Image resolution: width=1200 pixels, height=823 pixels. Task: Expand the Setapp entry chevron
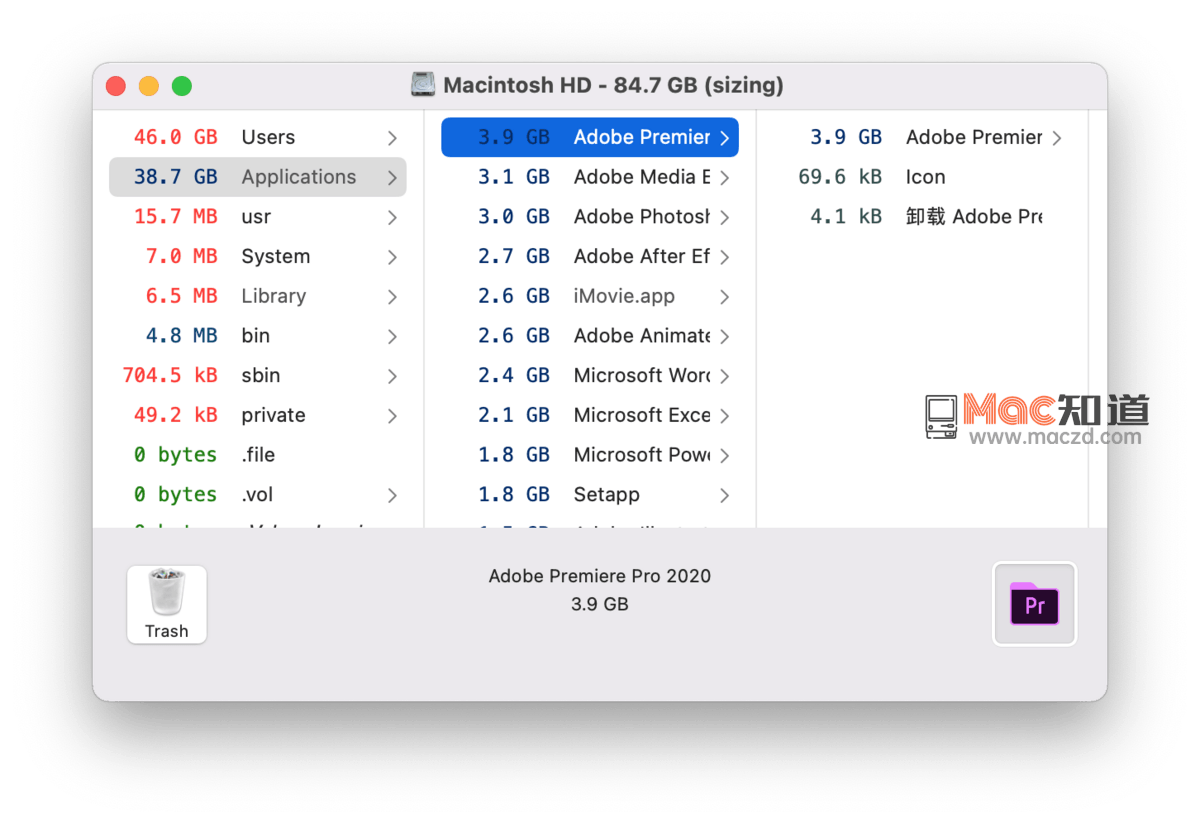(x=727, y=494)
